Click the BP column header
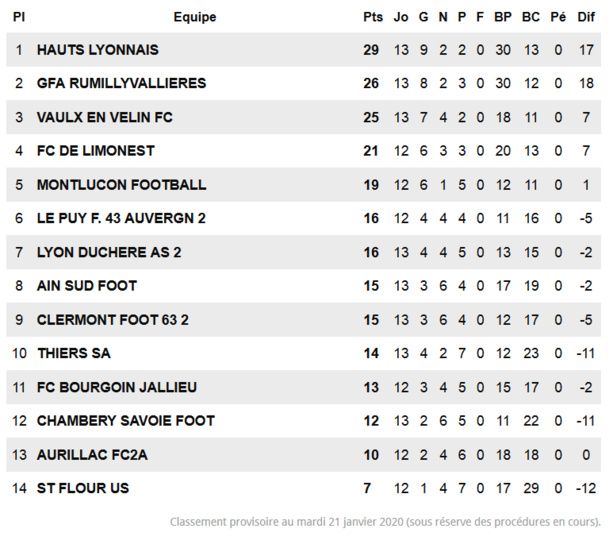 pyautogui.click(x=503, y=17)
